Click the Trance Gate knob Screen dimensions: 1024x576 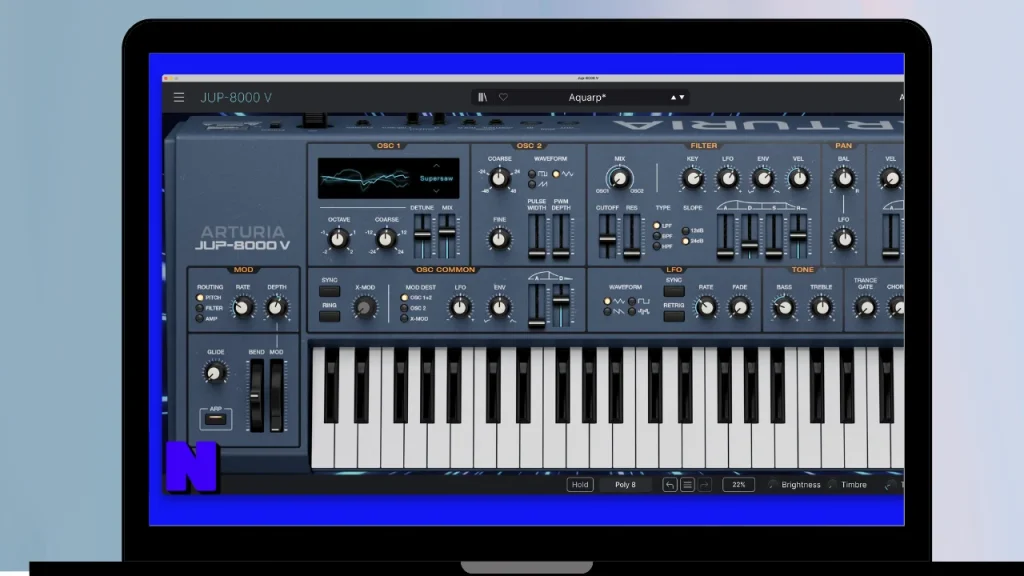point(865,307)
